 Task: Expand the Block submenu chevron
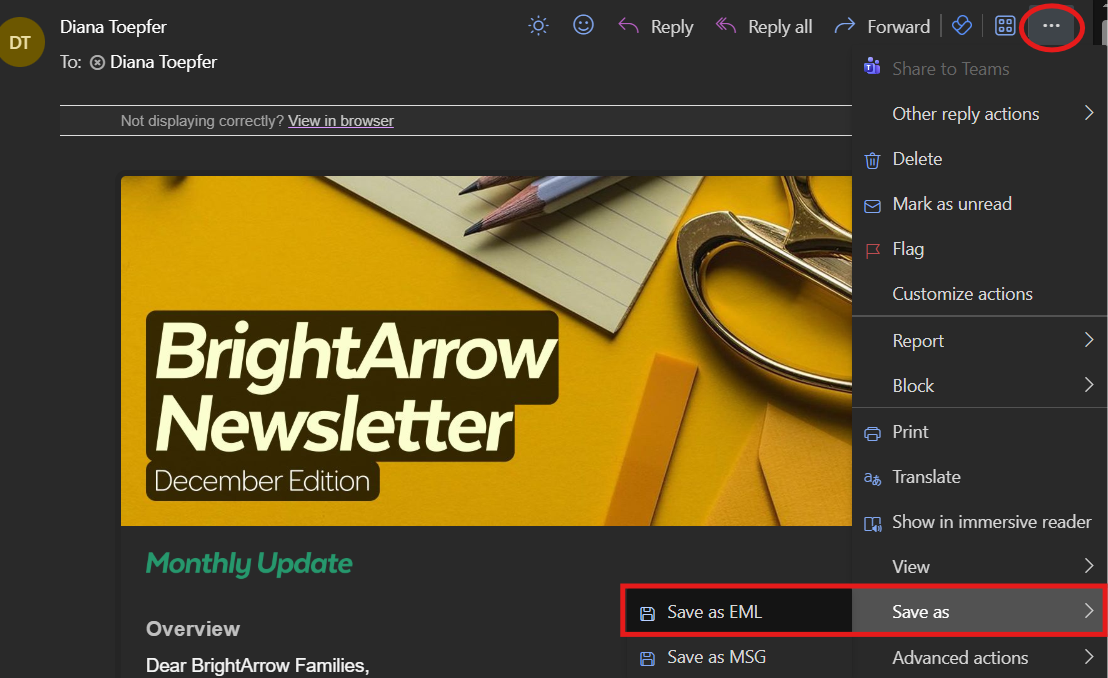1089,385
